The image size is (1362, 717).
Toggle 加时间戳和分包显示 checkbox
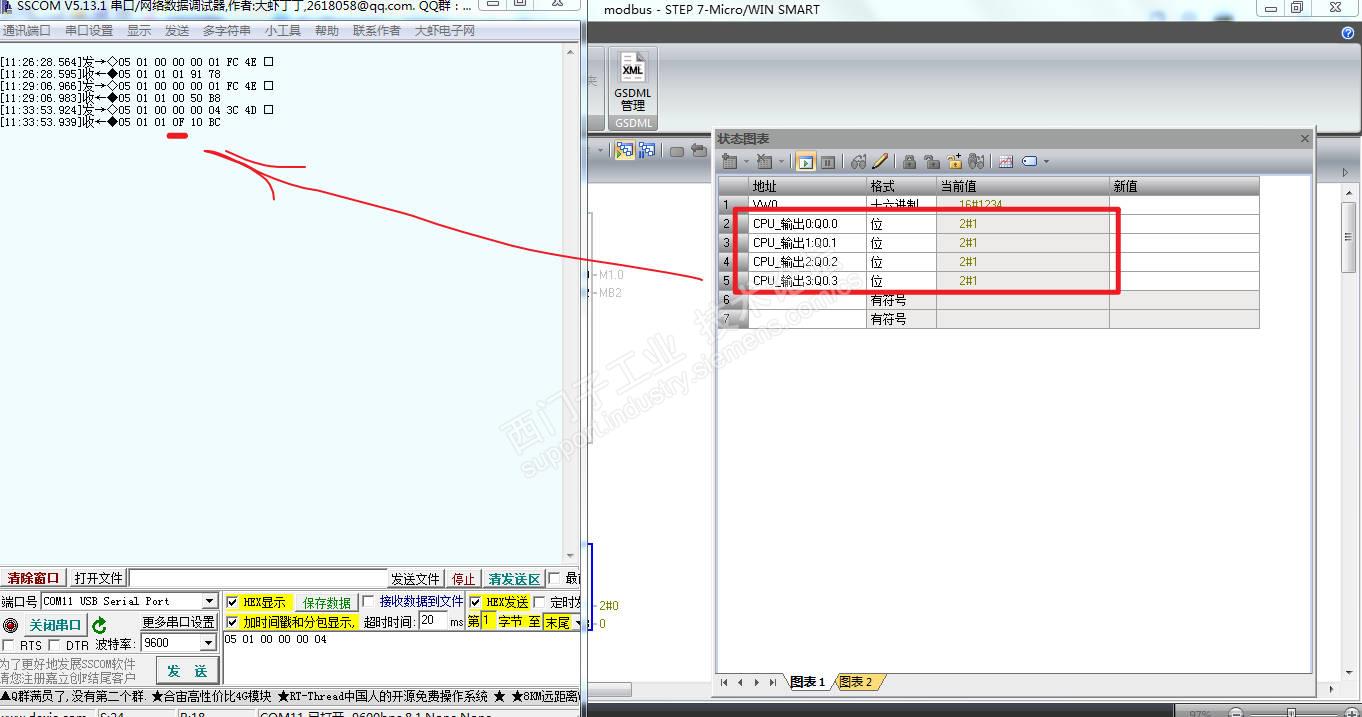point(232,622)
